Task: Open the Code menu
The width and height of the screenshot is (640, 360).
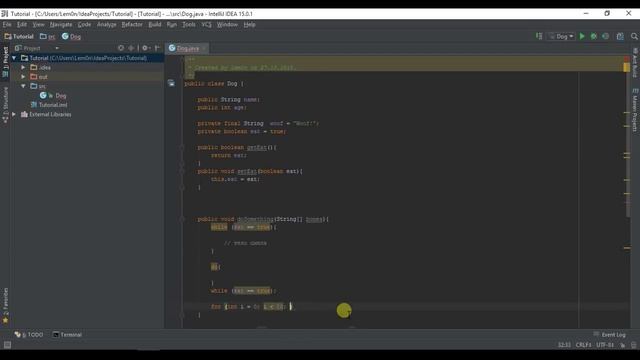Action: click(84, 24)
